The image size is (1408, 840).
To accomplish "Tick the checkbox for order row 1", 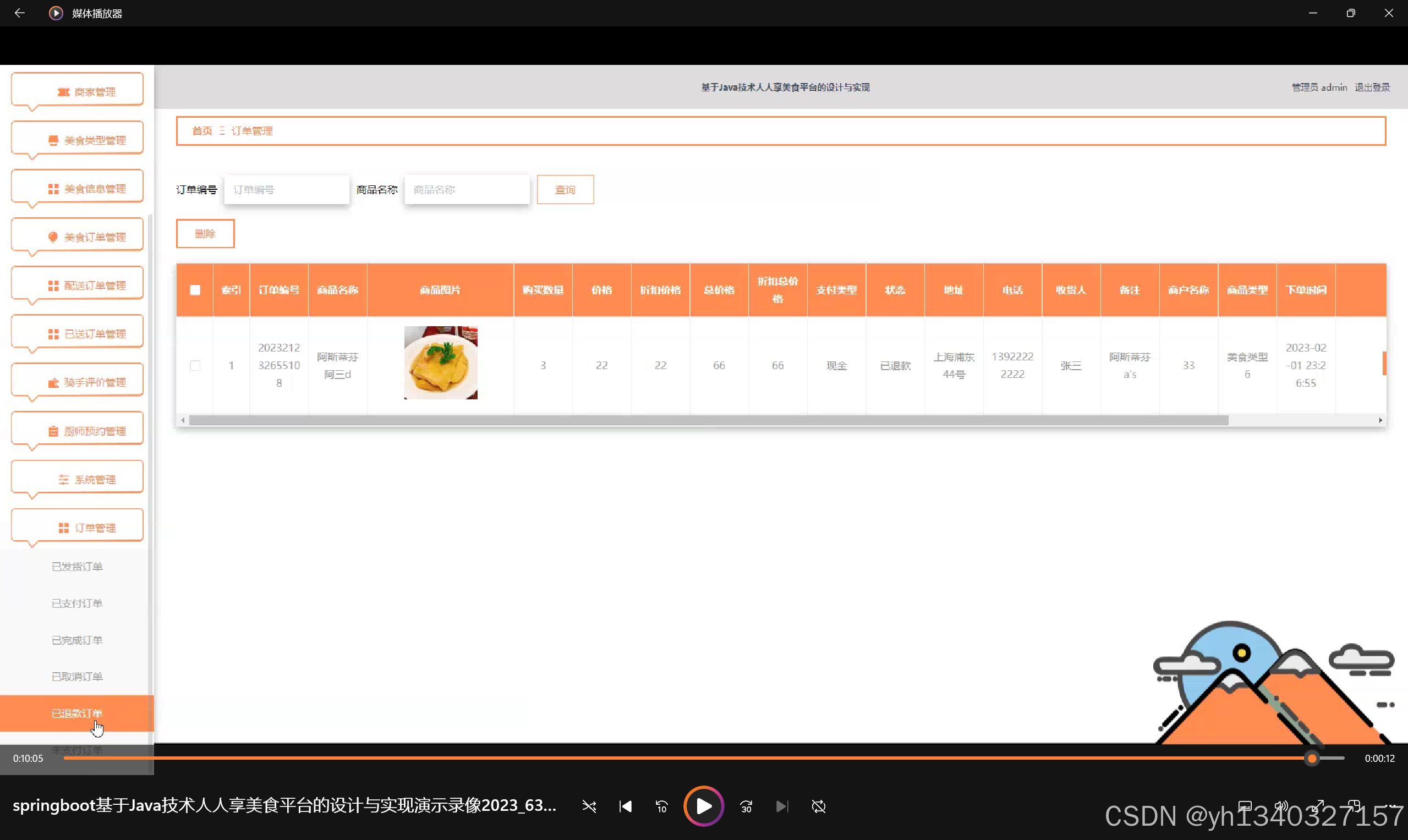I will [195, 365].
